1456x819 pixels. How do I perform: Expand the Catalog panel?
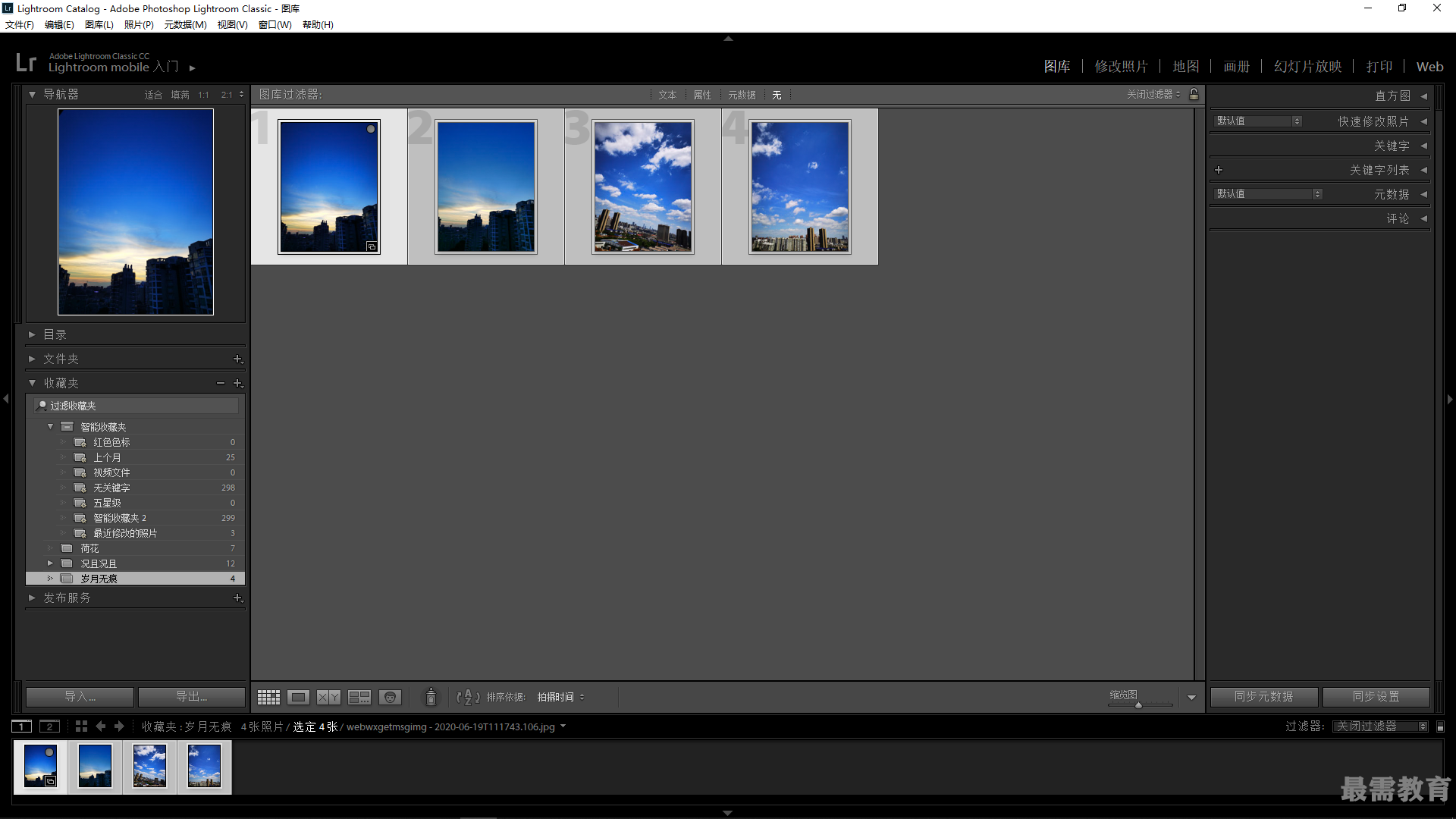(32, 334)
